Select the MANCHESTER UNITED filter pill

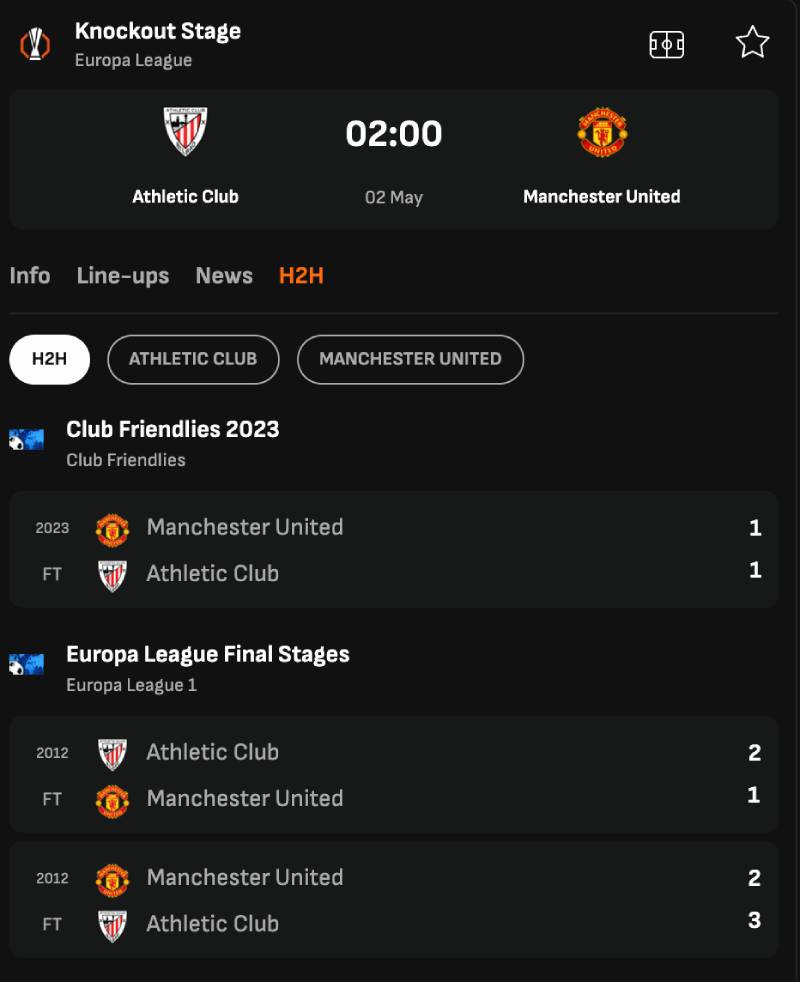[410, 359]
